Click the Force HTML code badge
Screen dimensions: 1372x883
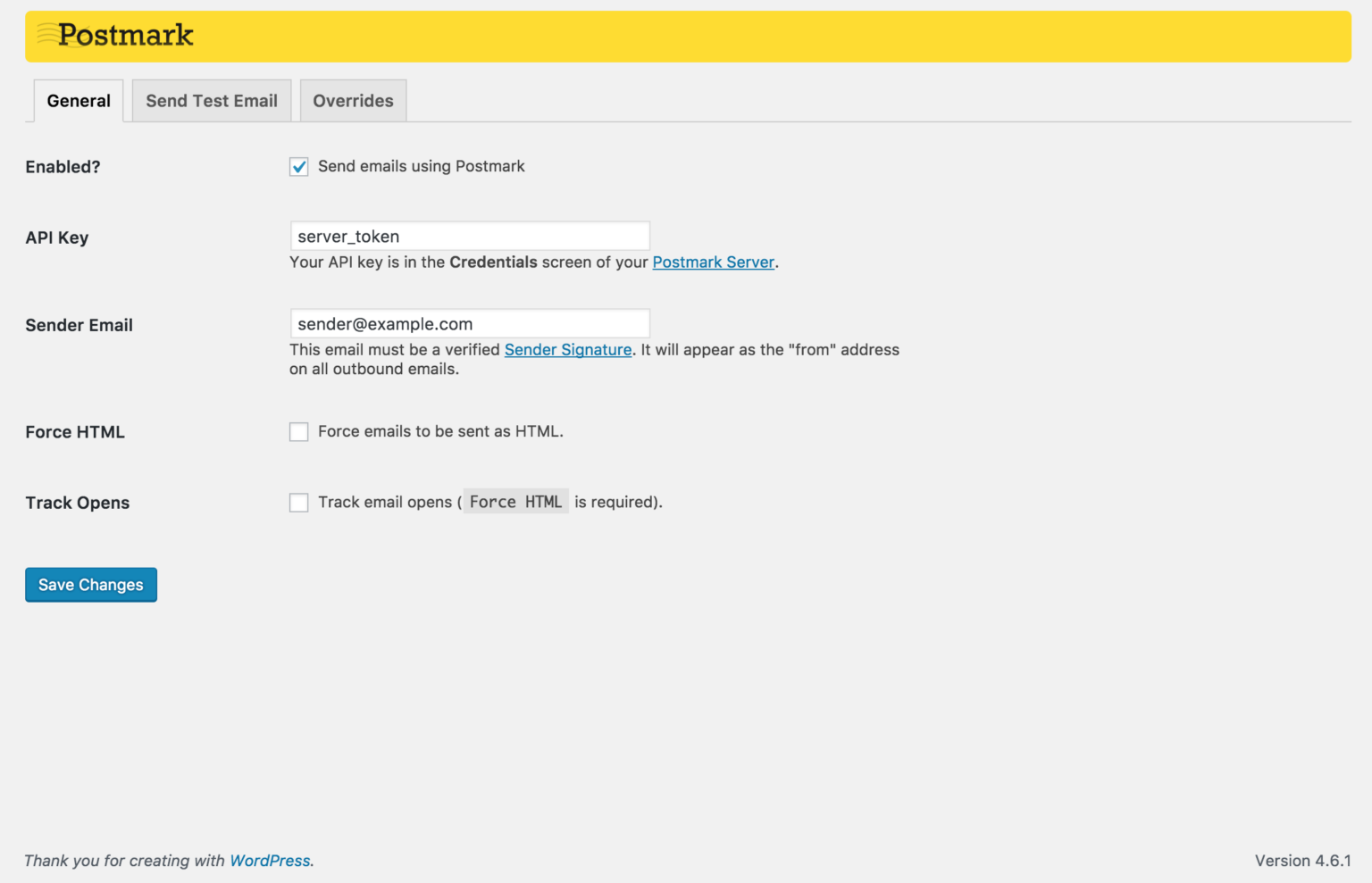(515, 501)
